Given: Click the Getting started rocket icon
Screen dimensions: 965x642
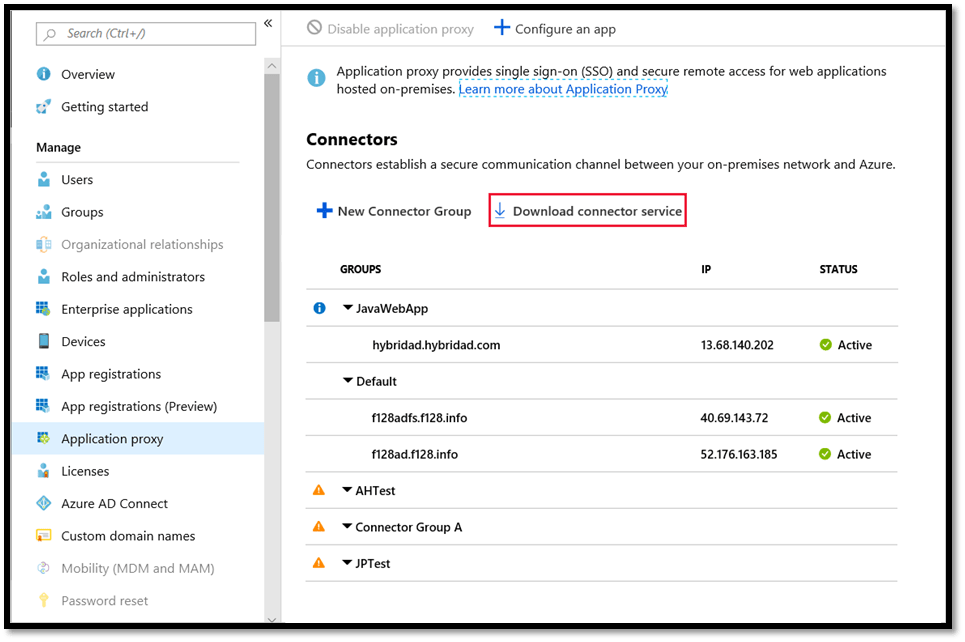Looking at the screenshot, I should coord(44,106).
